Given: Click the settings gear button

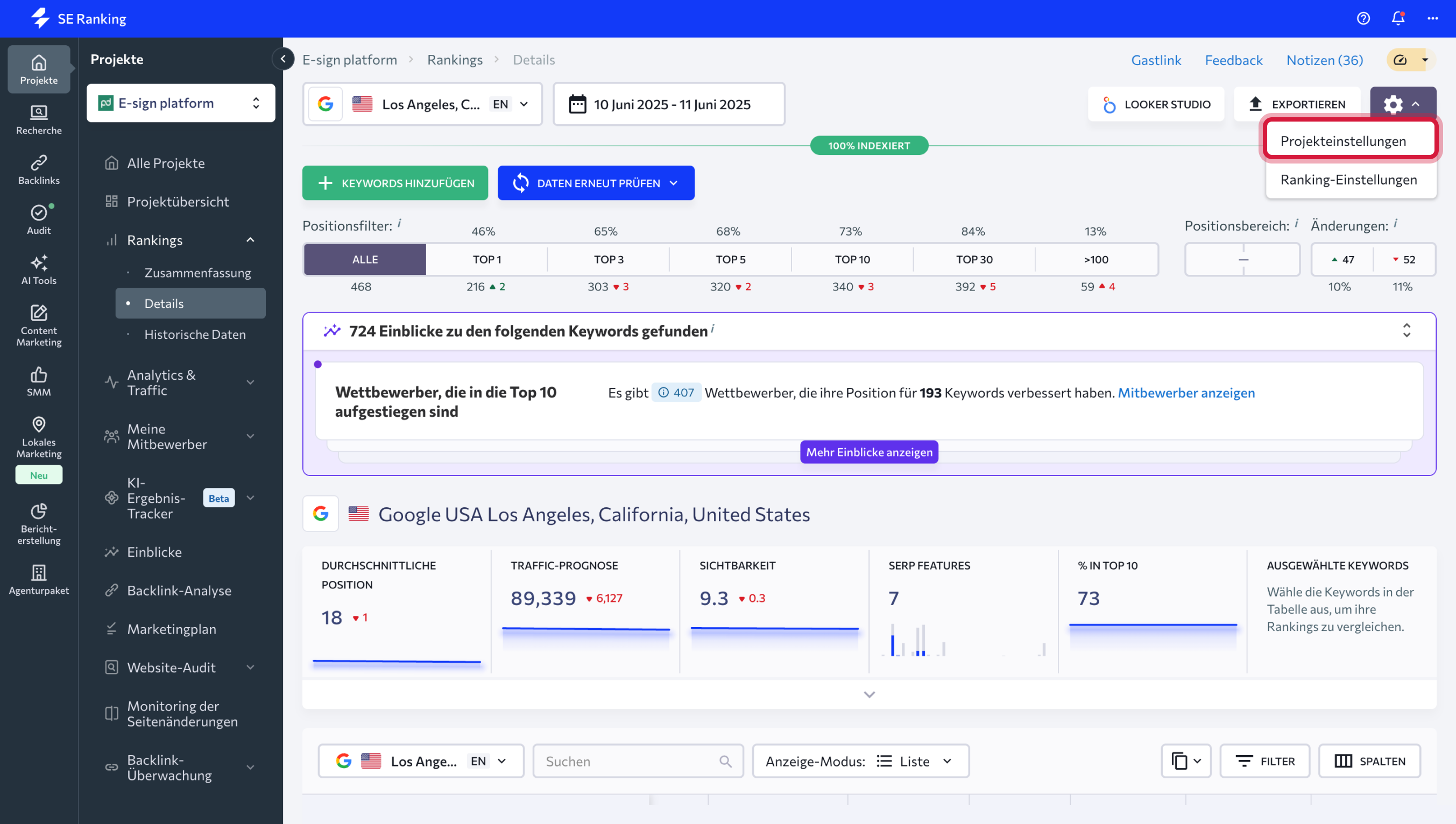Looking at the screenshot, I should 1403,104.
